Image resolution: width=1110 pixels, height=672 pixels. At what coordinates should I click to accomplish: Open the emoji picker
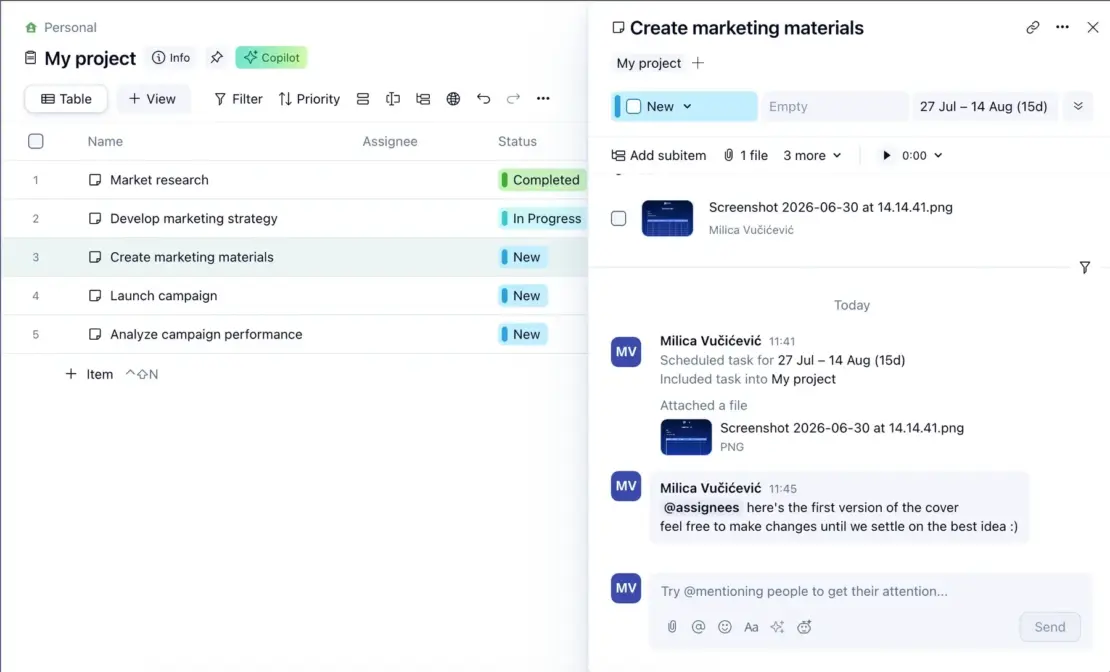[x=725, y=627]
